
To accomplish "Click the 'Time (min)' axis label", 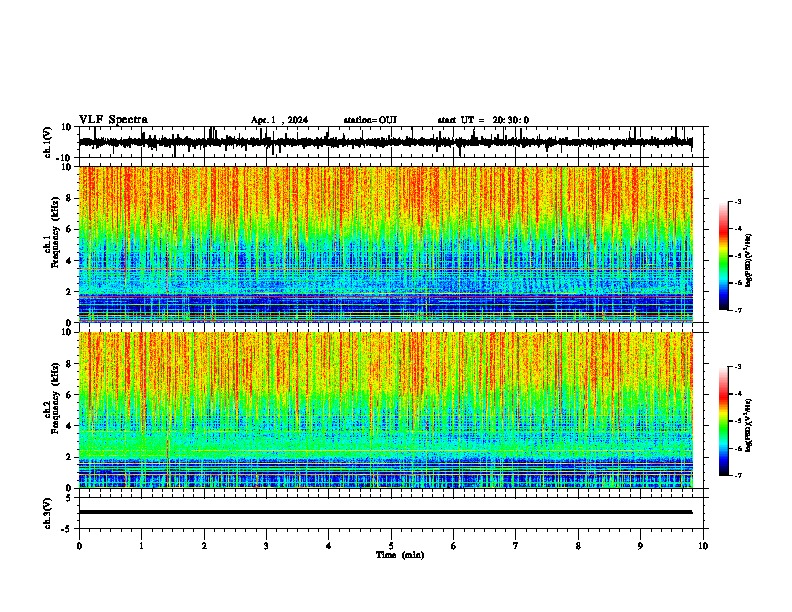I will (400, 555).
